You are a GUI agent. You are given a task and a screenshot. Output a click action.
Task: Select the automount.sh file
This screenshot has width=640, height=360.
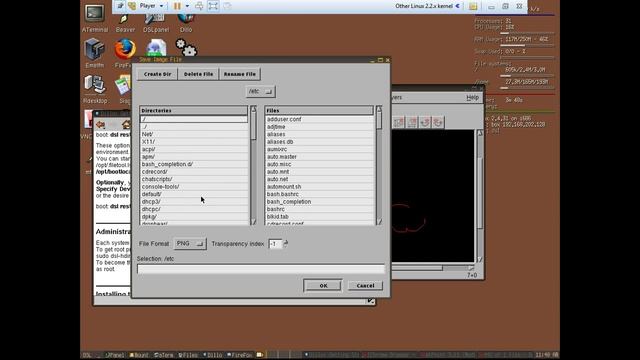coord(319,187)
